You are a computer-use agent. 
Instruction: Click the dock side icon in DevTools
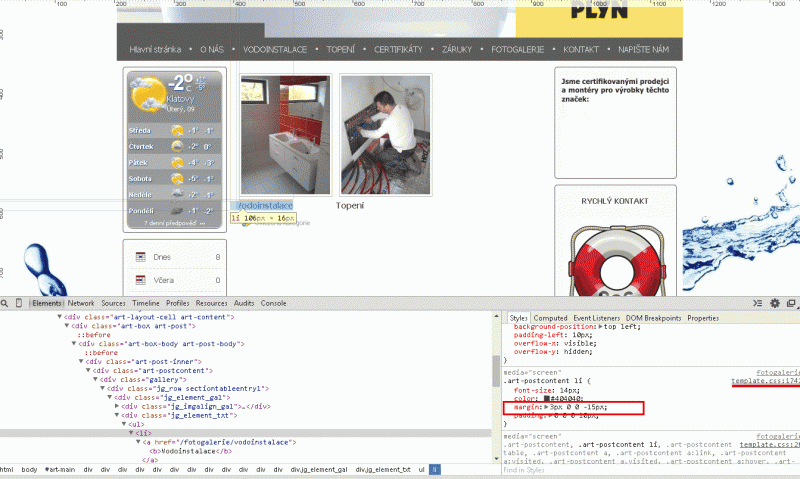tap(791, 303)
